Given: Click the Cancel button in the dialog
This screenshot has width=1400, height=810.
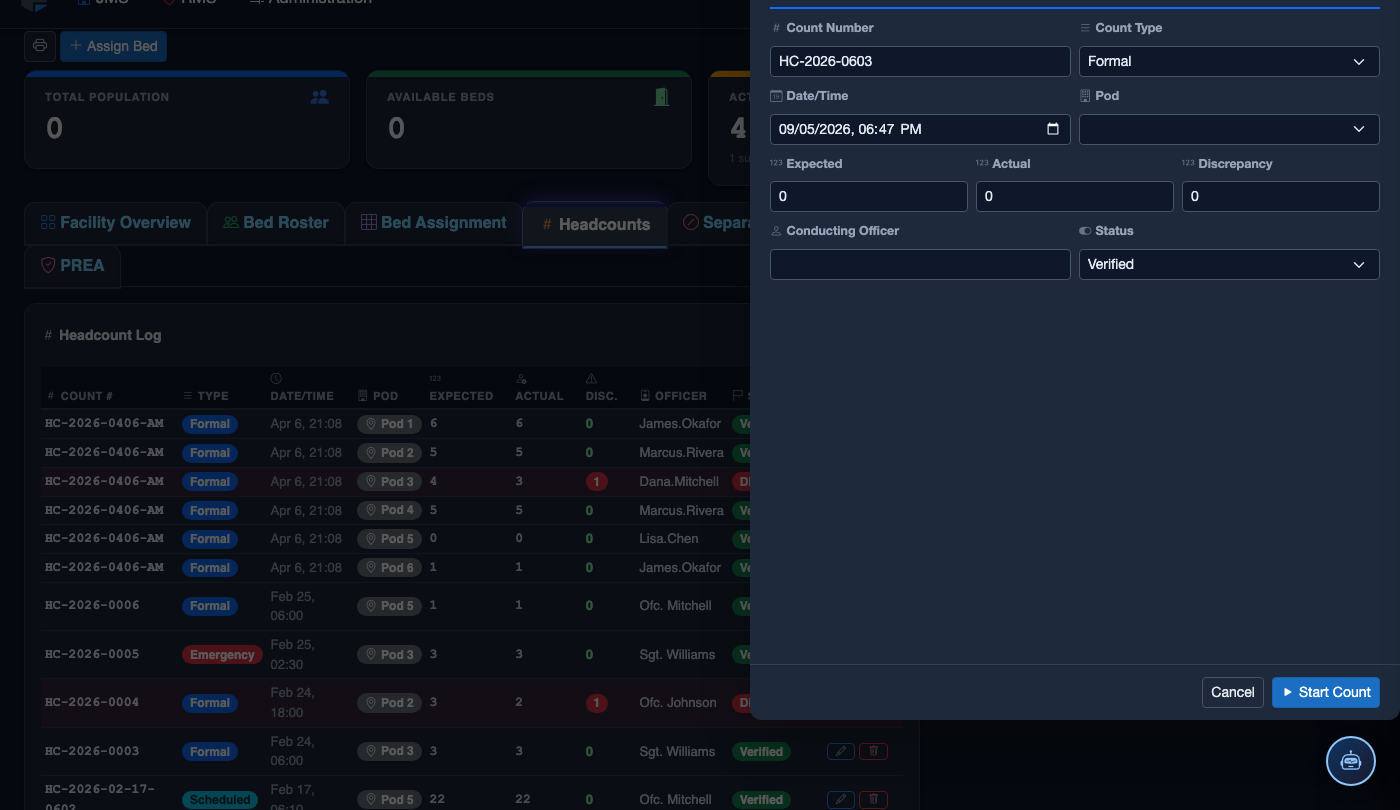Looking at the screenshot, I should pos(1233,692).
